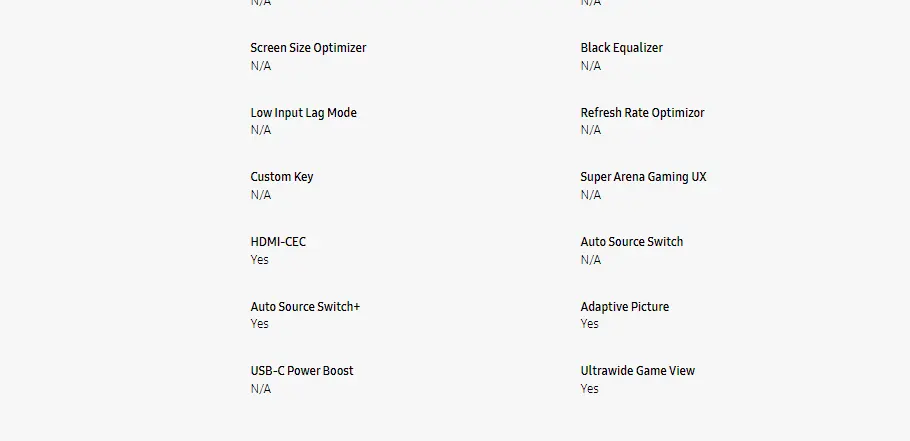The height and width of the screenshot is (441, 910).
Task: Click the USB-C Power Boost label
Action: click(301, 371)
